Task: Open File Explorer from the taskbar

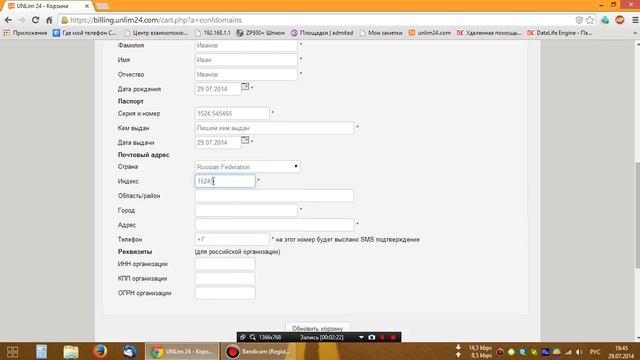Action: click(x=71, y=351)
